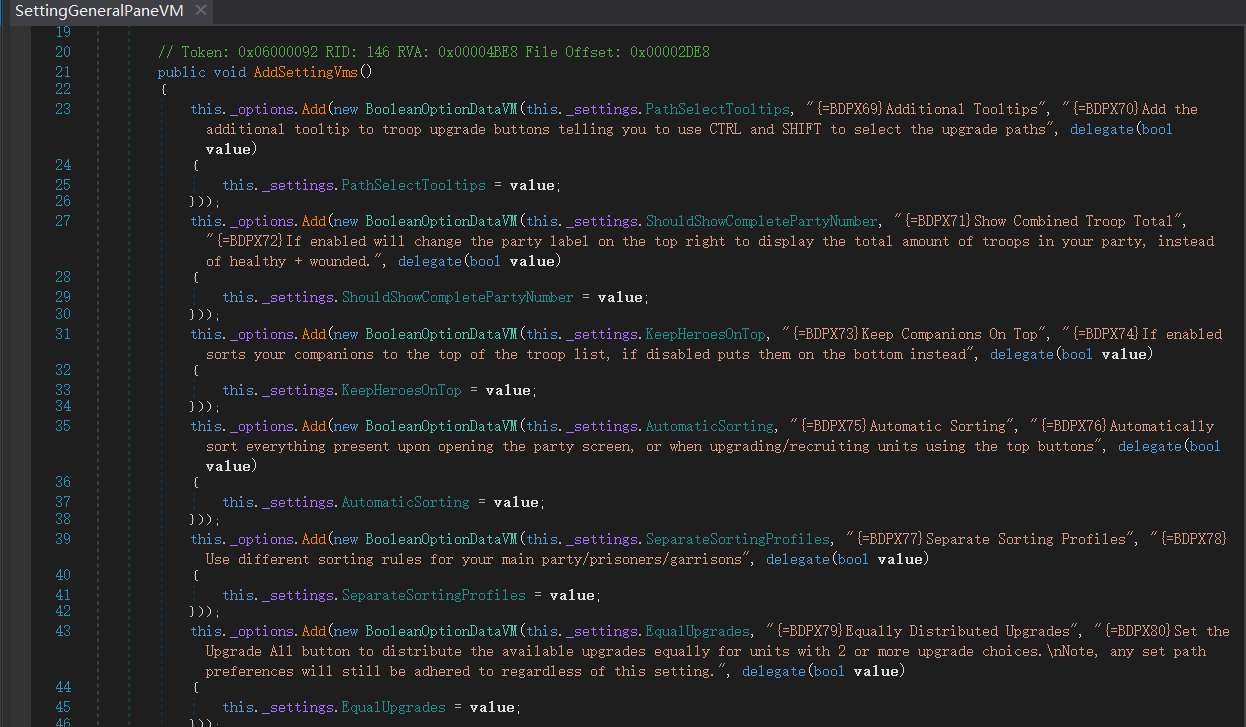Click SeparateSortingProfiles in the line 39 constructor call
1246x727 pixels.
[738, 539]
